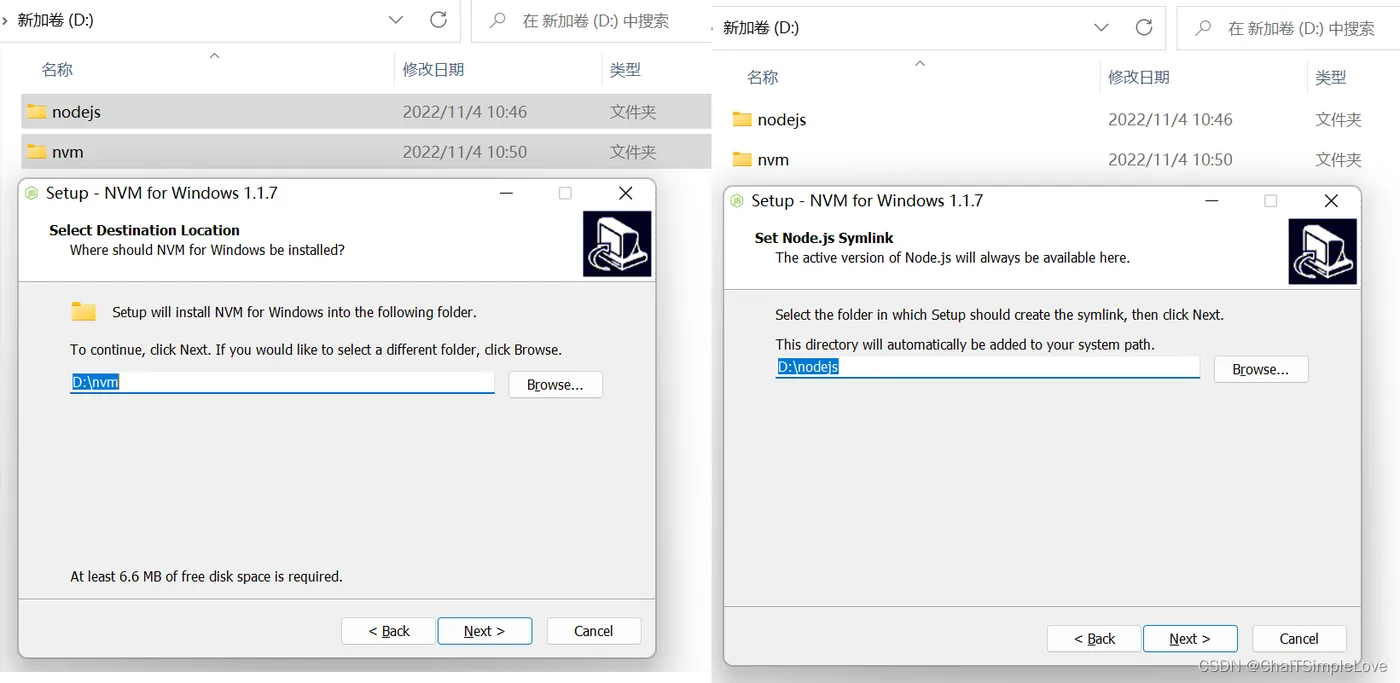The height and width of the screenshot is (683, 1400).
Task: Click Next in Select Destination Location dialog
Action: pos(485,631)
